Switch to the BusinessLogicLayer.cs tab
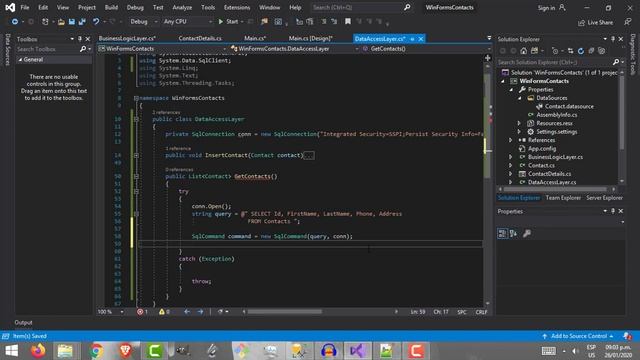 tap(127, 38)
